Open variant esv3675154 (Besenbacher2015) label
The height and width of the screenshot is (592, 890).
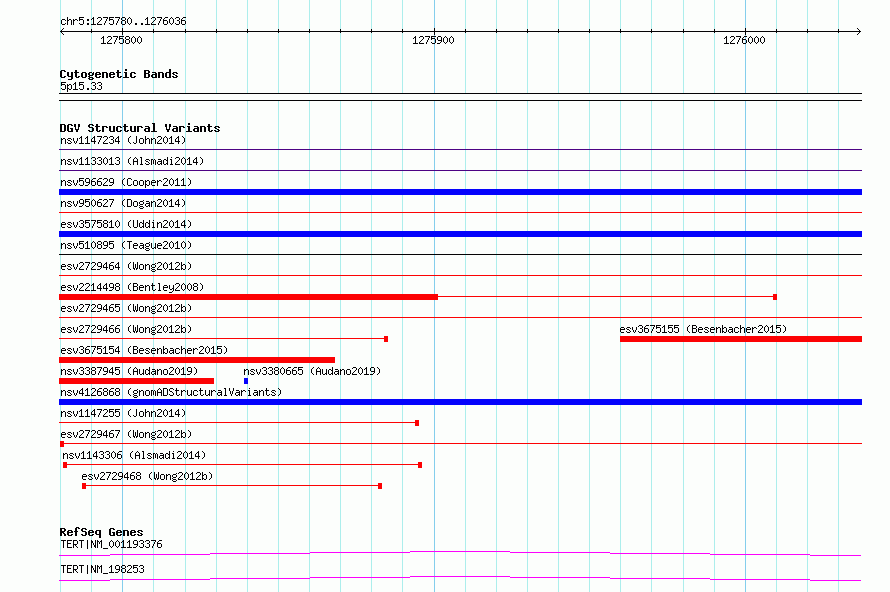[x=144, y=350]
